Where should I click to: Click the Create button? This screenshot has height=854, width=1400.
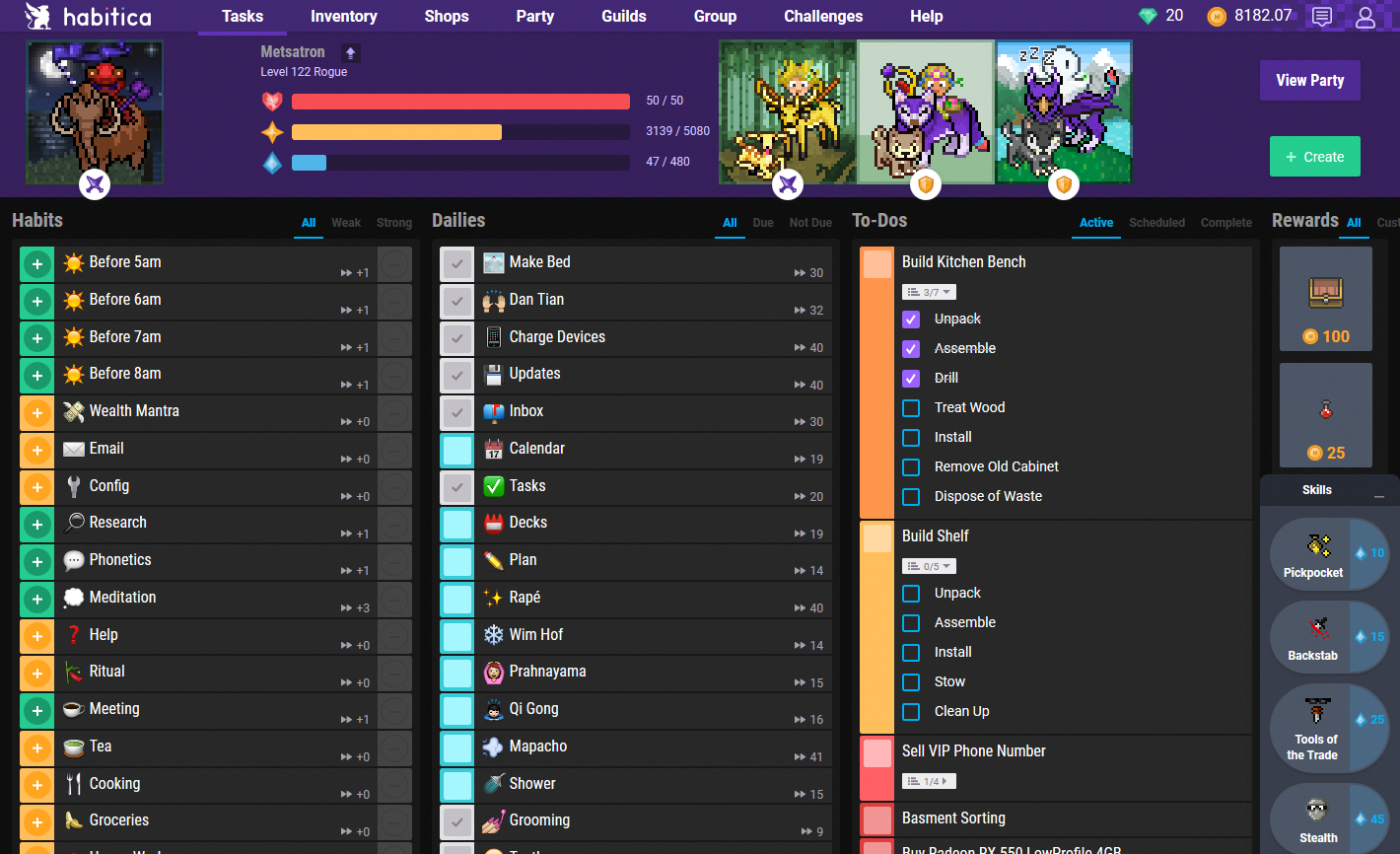click(x=1314, y=156)
